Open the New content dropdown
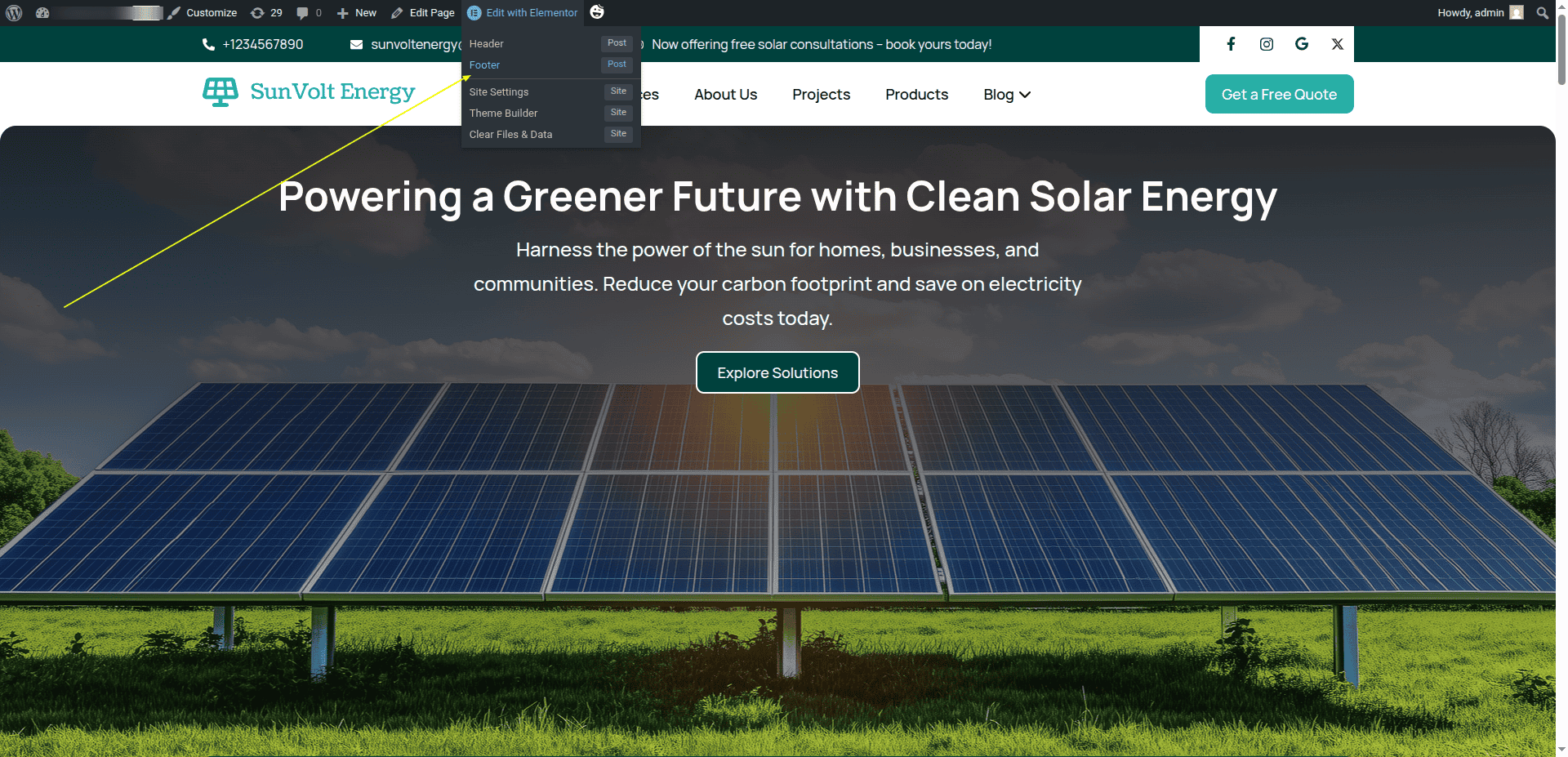The height and width of the screenshot is (757, 1568). [357, 13]
